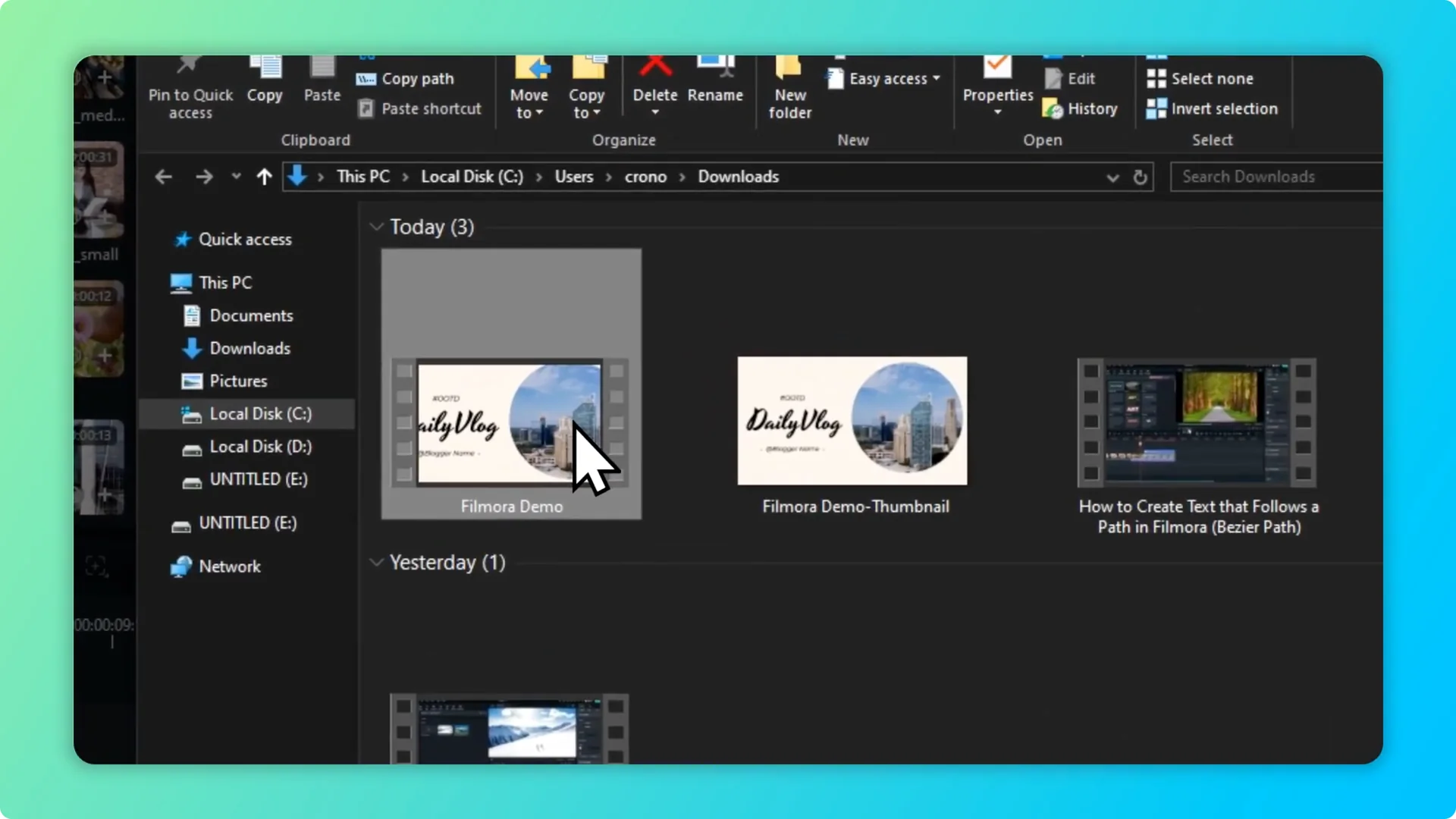Go up one folder level arrow
This screenshot has width=1456, height=819.
coord(264,177)
